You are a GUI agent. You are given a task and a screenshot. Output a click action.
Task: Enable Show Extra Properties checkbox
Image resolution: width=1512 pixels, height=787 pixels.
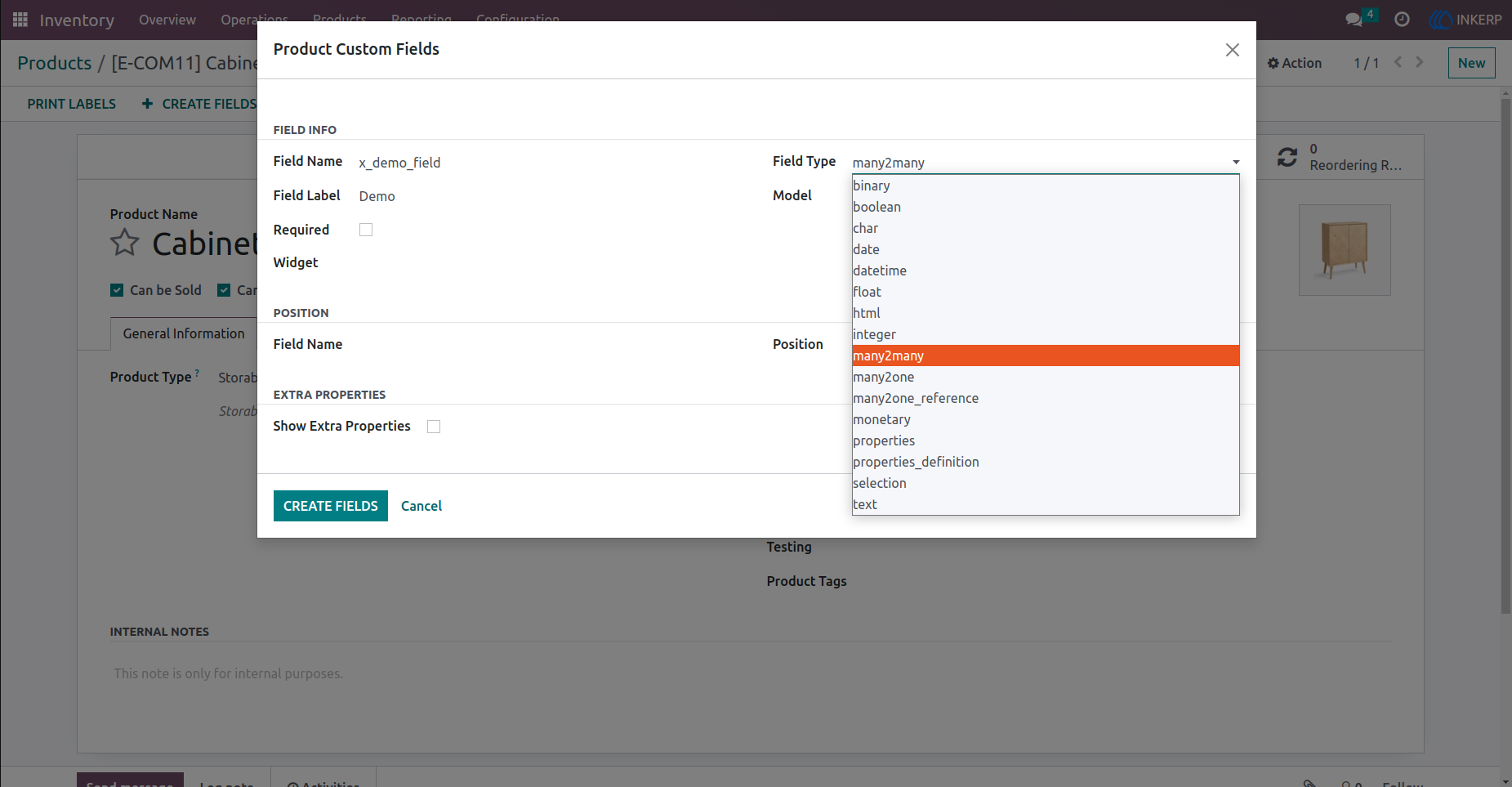(434, 427)
